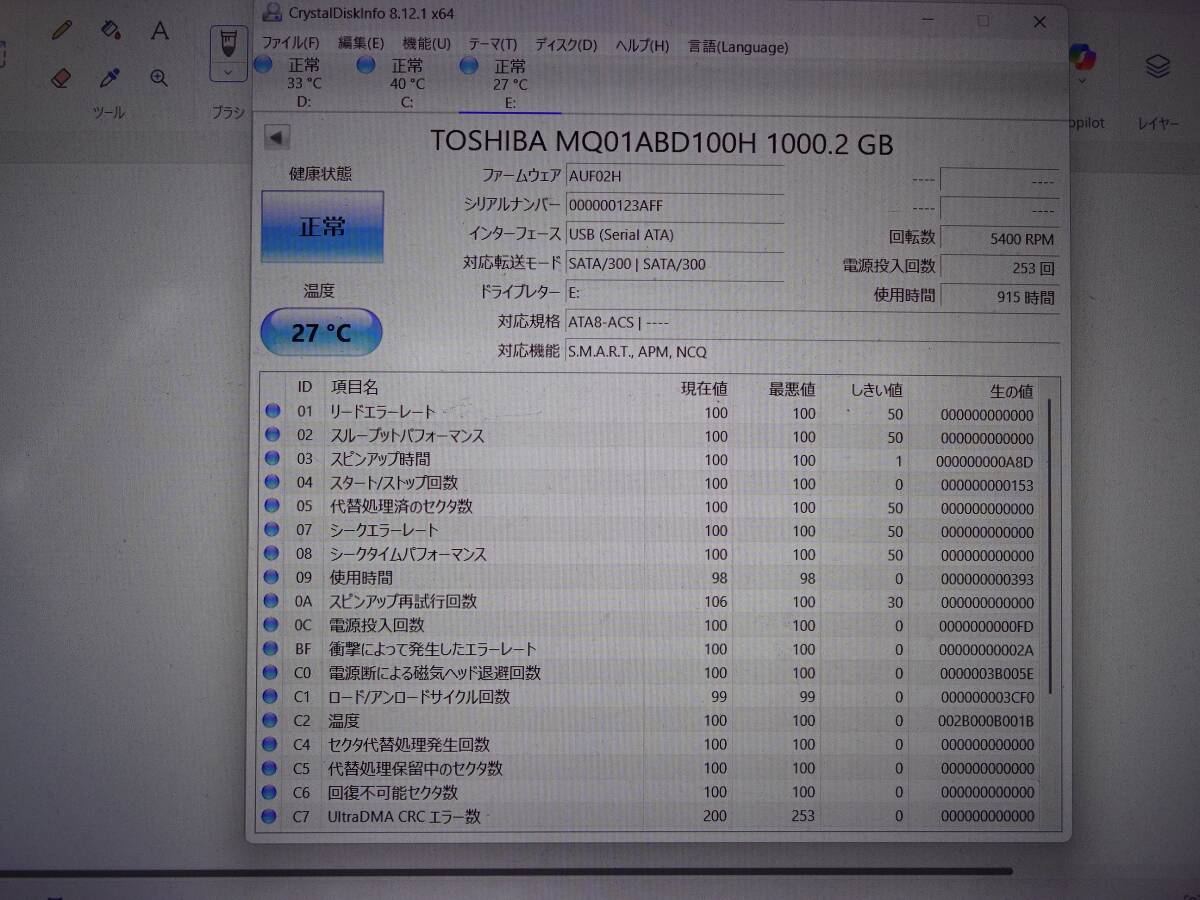The height and width of the screenshot is (900, 1200).
Task: Click the CrystalDiskInfo title bar app icon
Action: point(270,14)
